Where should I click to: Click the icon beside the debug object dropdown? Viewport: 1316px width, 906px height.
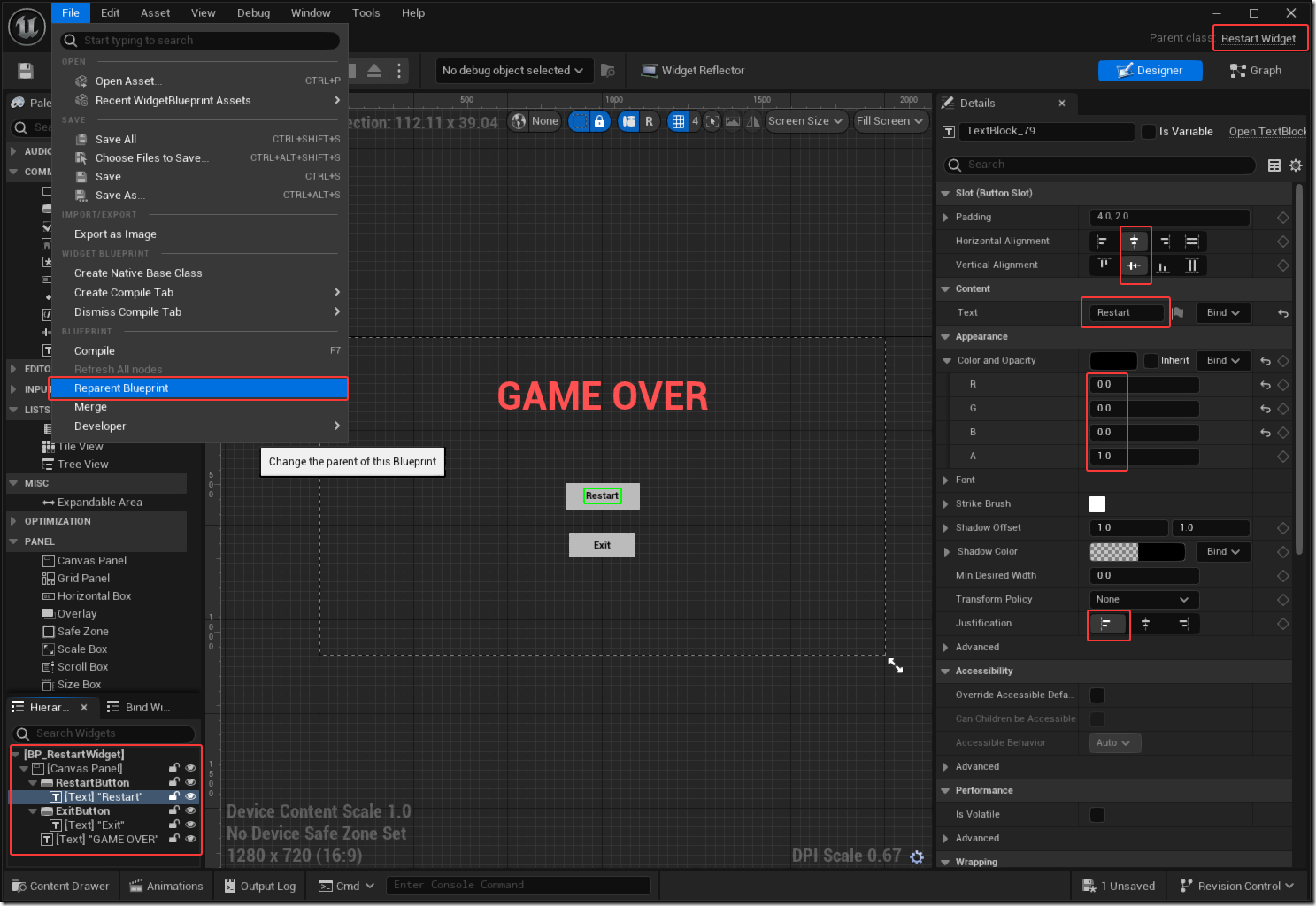click(608, 71)
